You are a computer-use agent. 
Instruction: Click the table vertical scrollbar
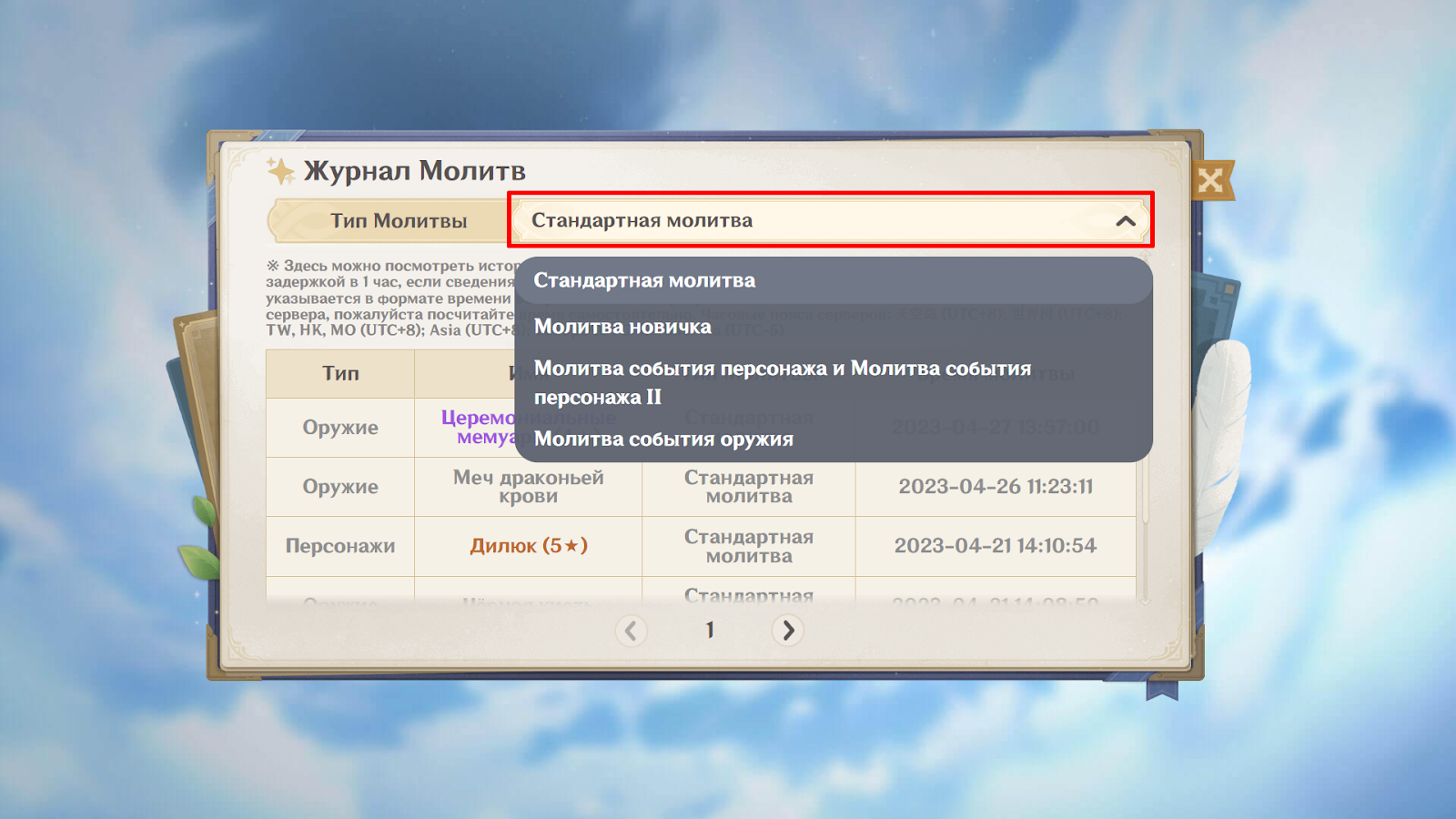pyautogui.click(x=1145, y=491)
